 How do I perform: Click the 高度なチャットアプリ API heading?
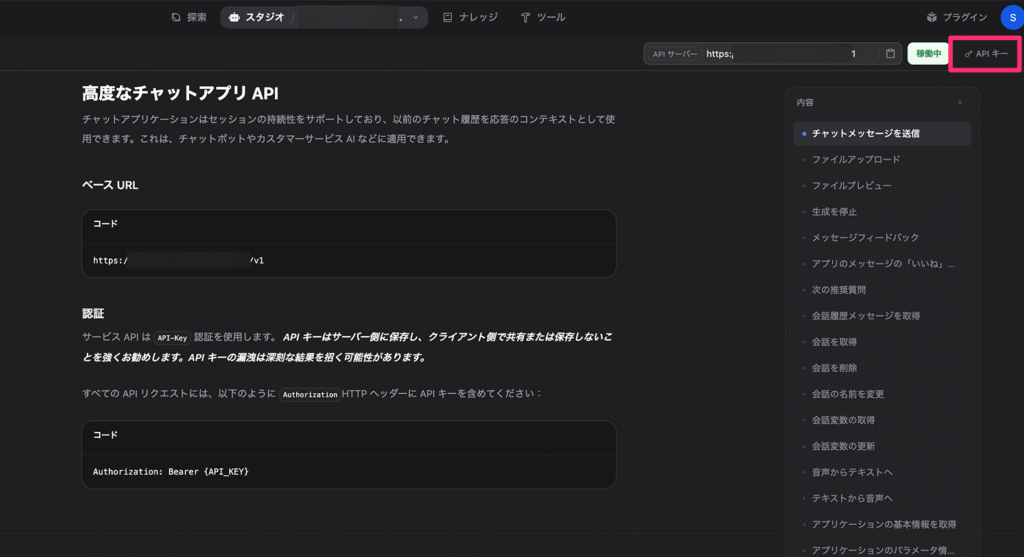180,93
